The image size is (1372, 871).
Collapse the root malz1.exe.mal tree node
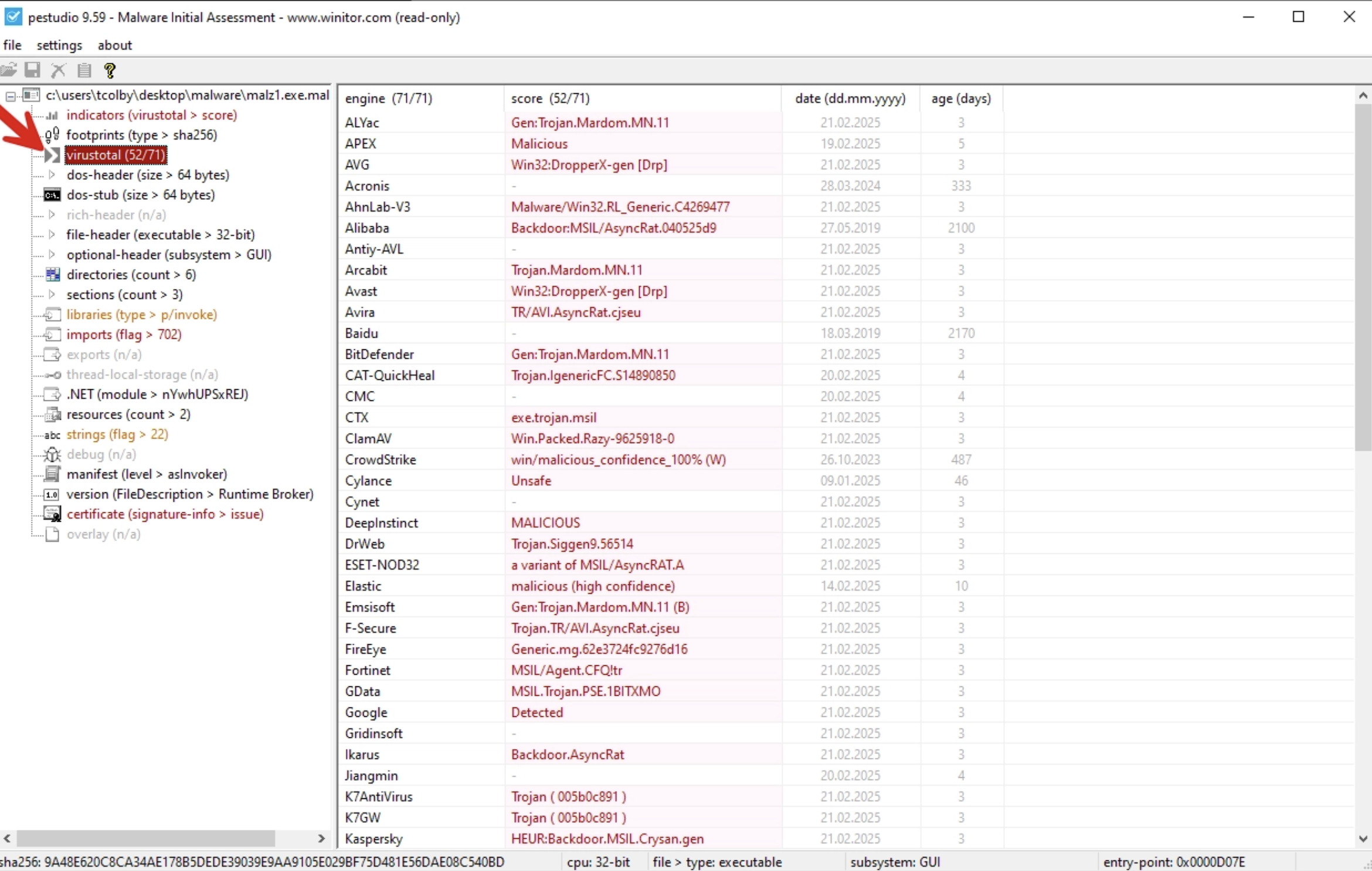click(x=11, y=96)
